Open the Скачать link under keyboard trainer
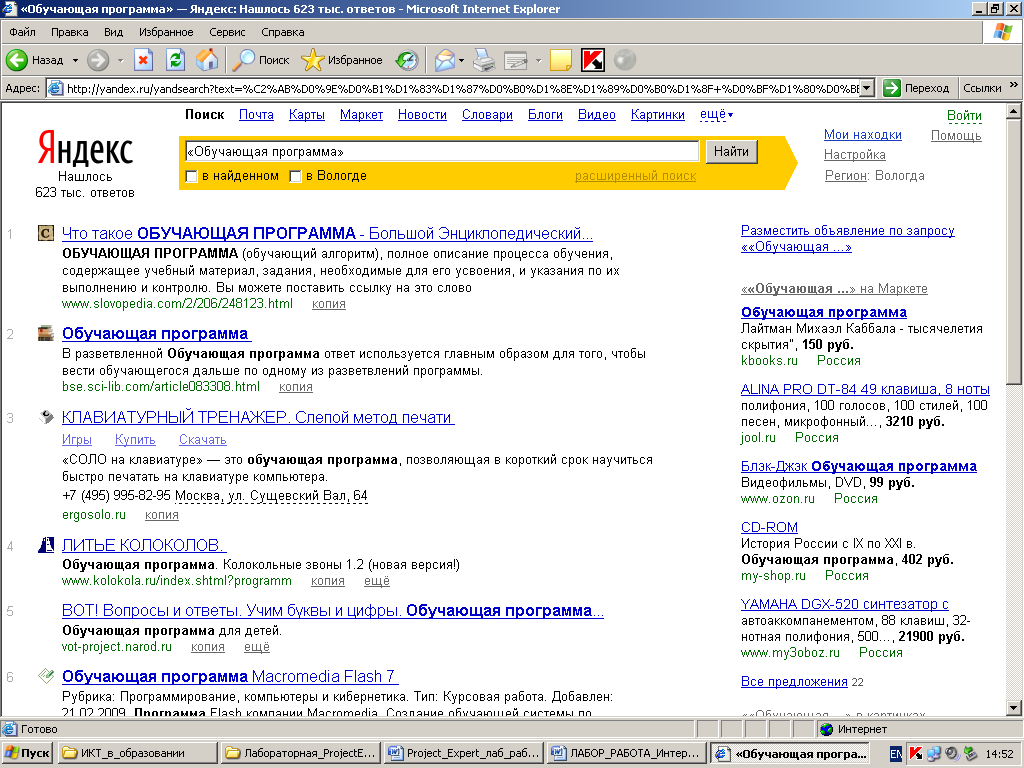 click(202, 440)
